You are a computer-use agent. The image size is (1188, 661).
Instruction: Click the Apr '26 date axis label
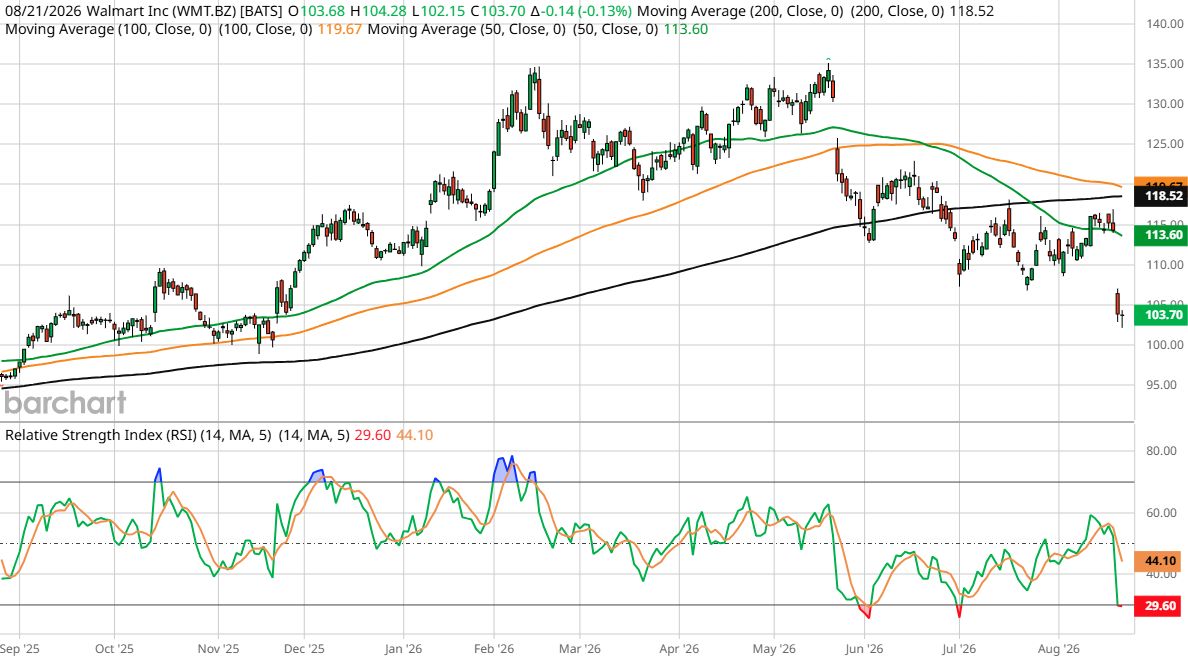click(679, 649)
